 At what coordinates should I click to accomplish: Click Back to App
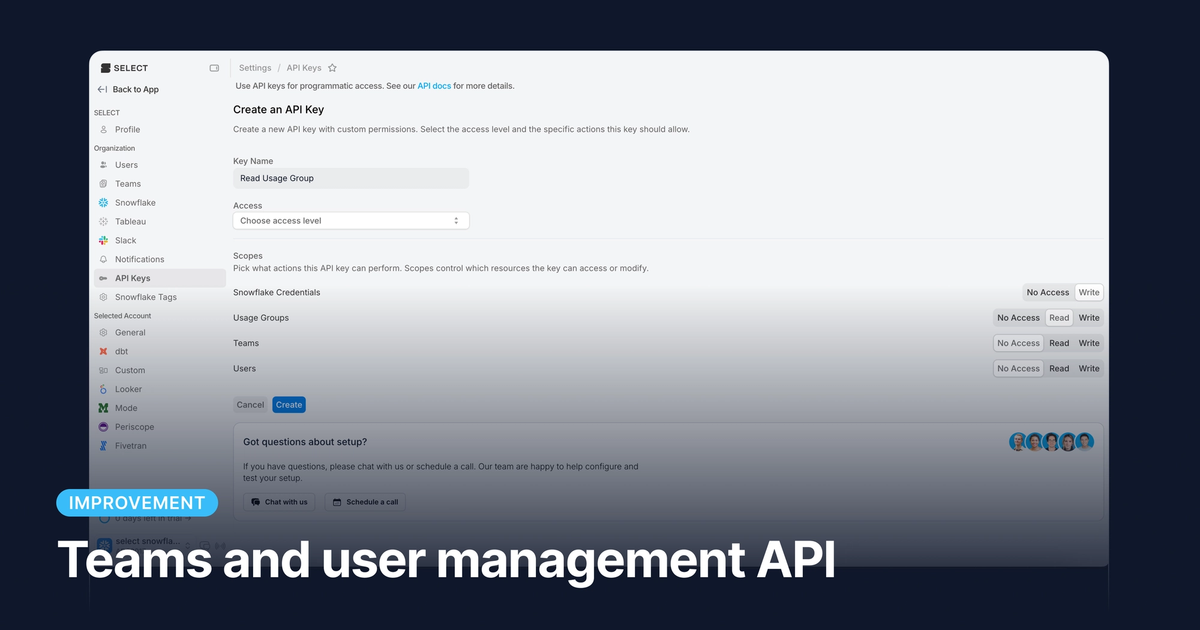(x=128, y=89)
